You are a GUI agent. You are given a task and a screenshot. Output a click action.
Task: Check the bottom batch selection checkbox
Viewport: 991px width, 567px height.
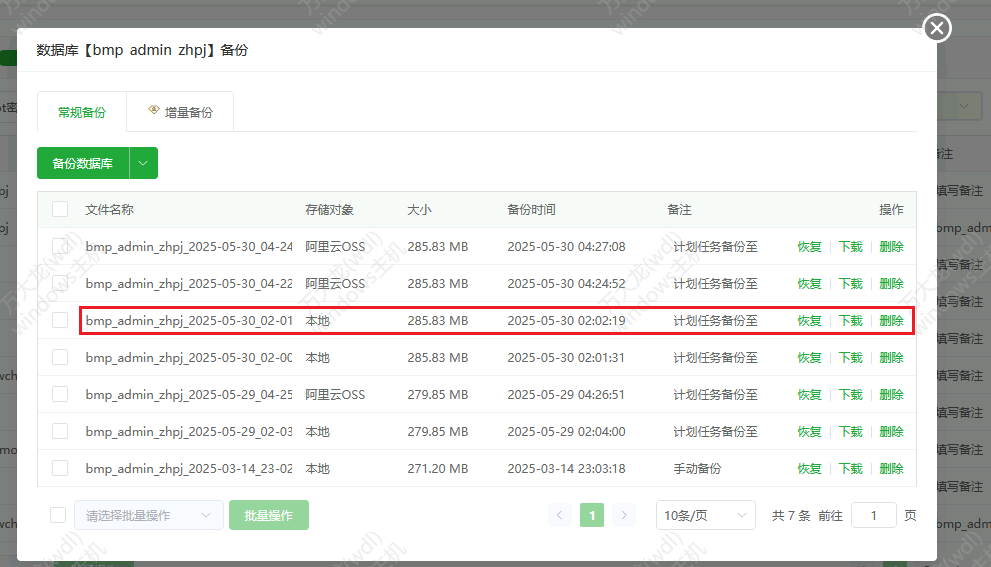pyautogui.click(x=58, y=515)
